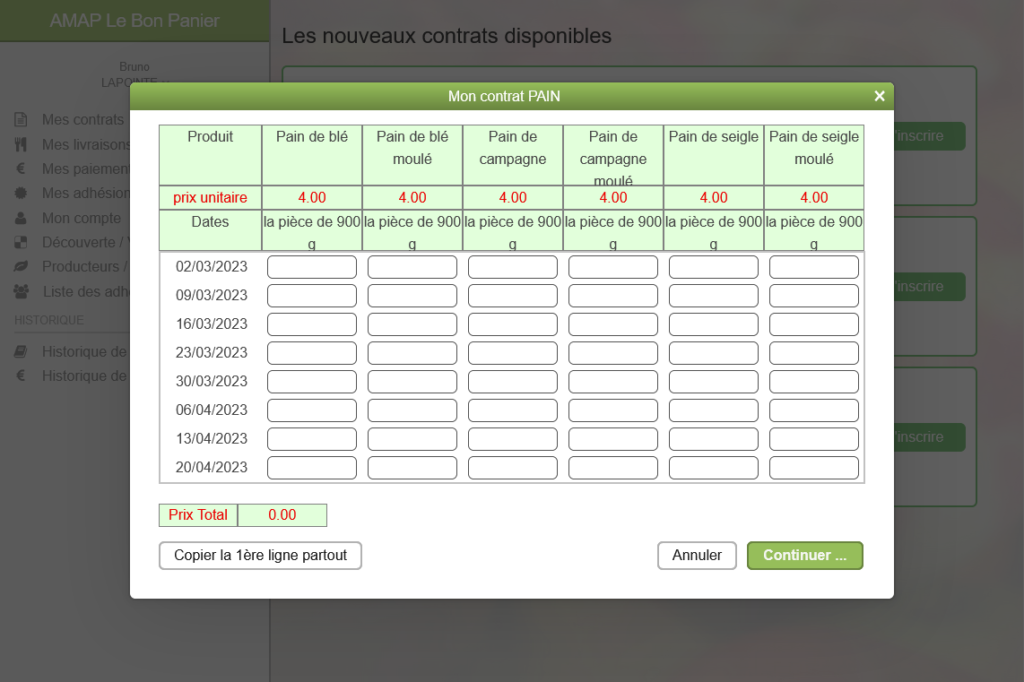Click the euro icon beside Mes paiements

pos(20,169)
